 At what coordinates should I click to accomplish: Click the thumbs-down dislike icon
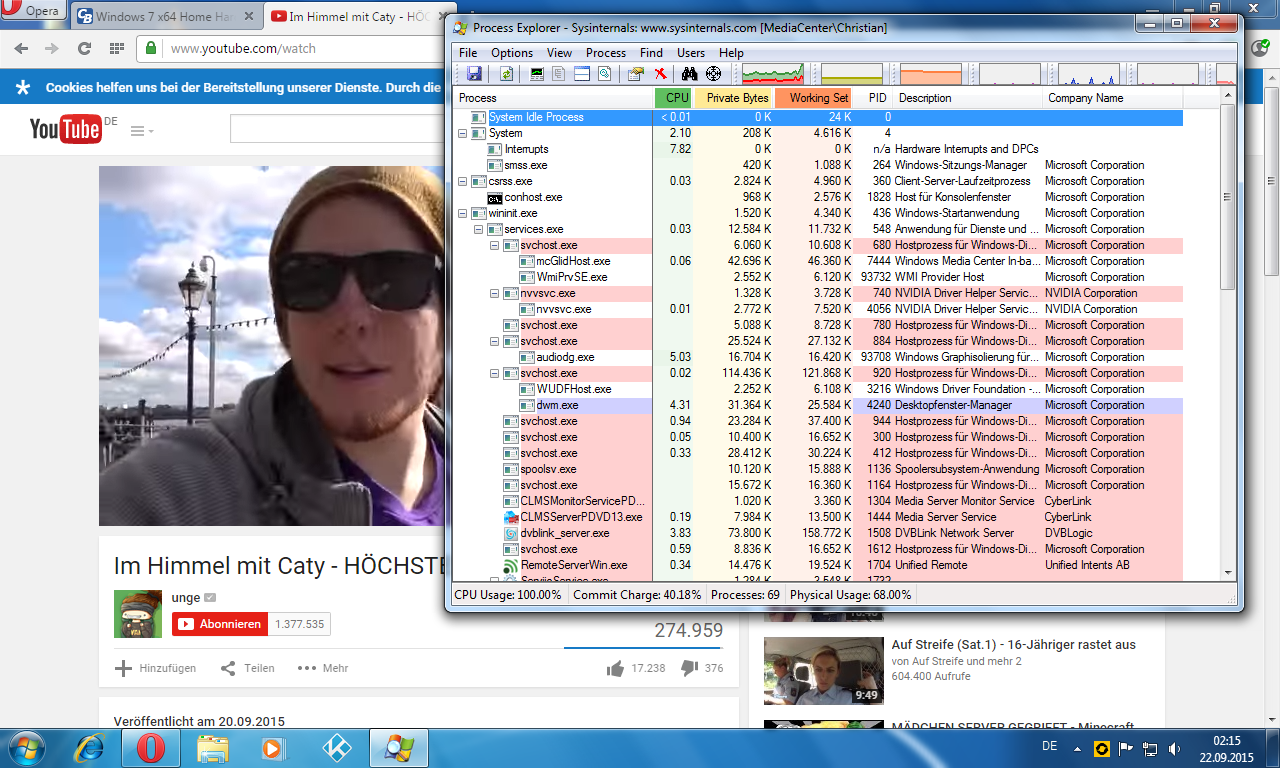pyautogui.click(x=689, y=668)
